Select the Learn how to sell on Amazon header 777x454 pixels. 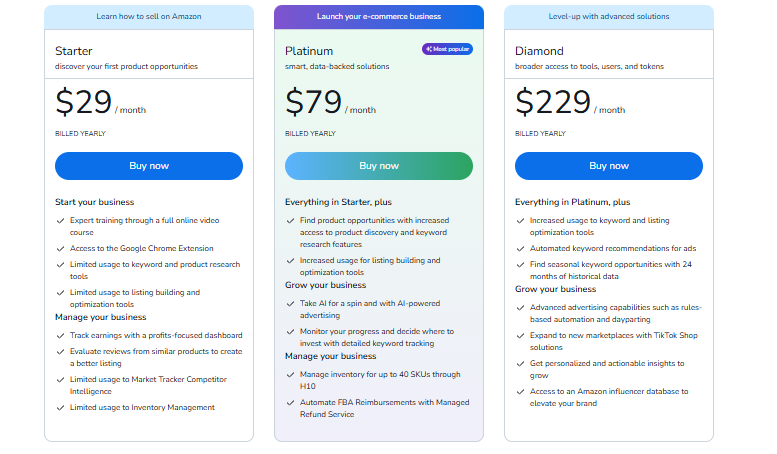(x=149, y=17)
